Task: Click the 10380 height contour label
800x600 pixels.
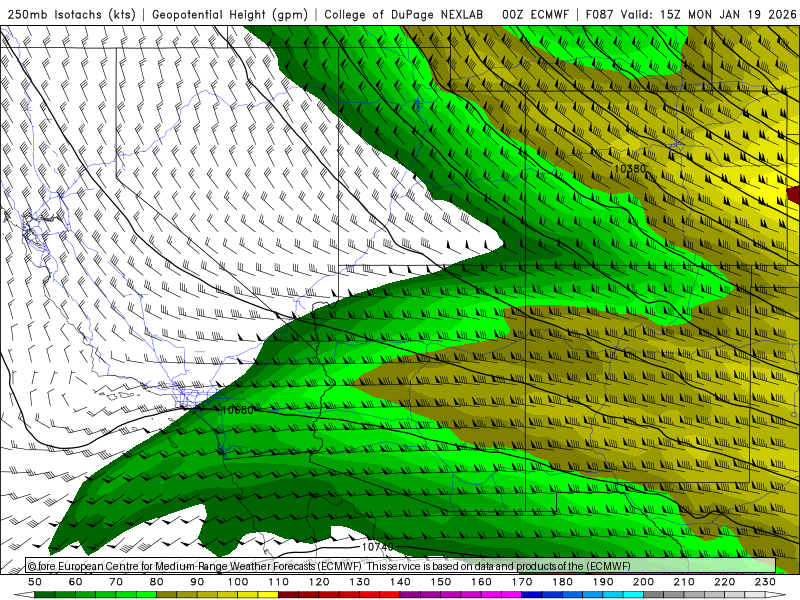Action: click(630, 168)
